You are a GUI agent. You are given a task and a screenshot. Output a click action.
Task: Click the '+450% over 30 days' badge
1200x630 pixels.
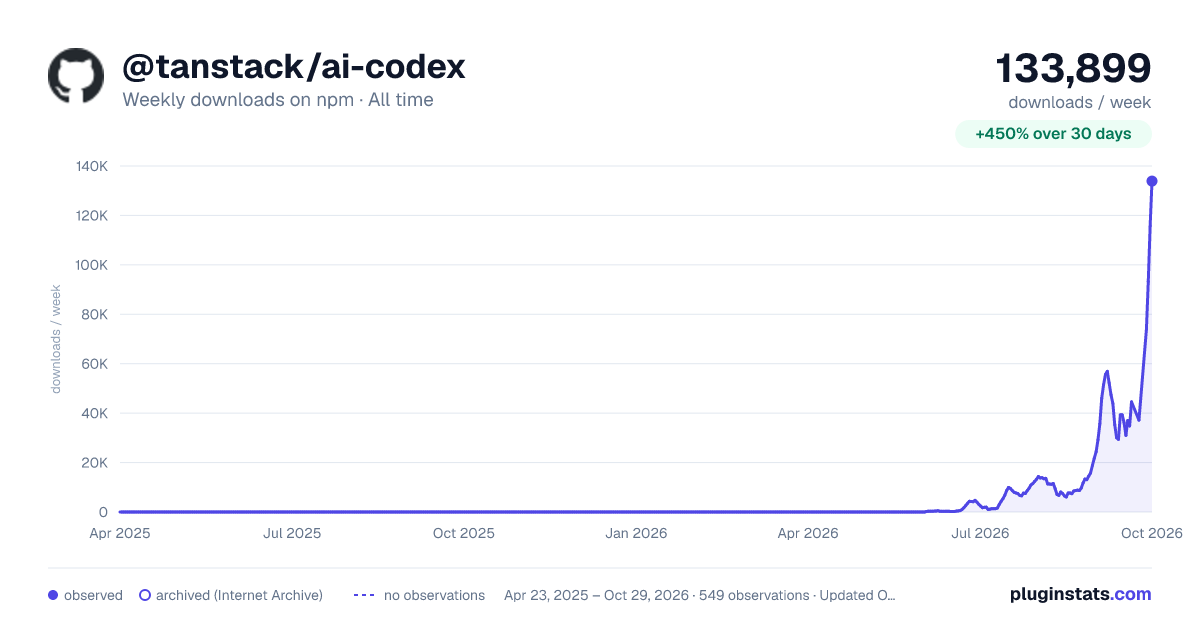[x=1054, y=134]
